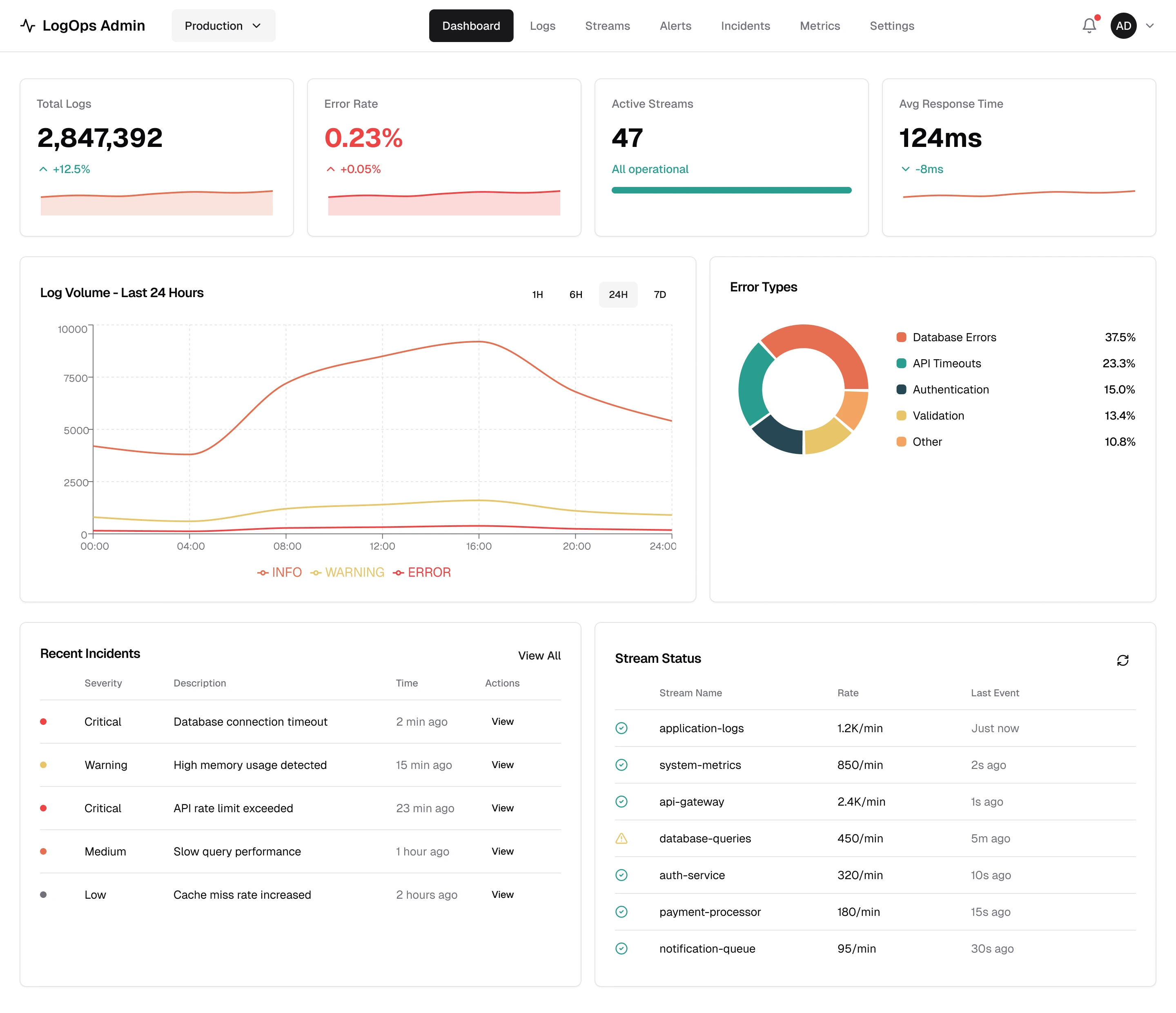Image resolution: width=1176 pixels, height=1013 pixels.
Task: Open the notifications bell
Action: coord(1089,26)
